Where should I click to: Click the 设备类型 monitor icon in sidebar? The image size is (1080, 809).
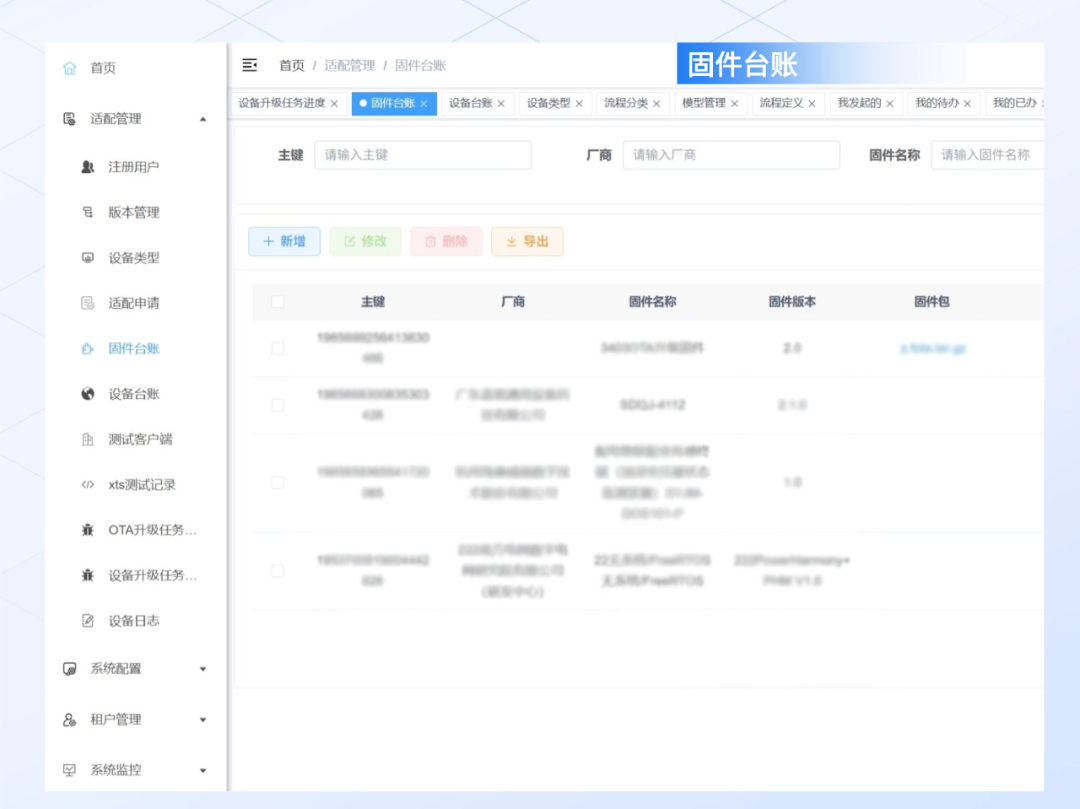tap(88, 258)
